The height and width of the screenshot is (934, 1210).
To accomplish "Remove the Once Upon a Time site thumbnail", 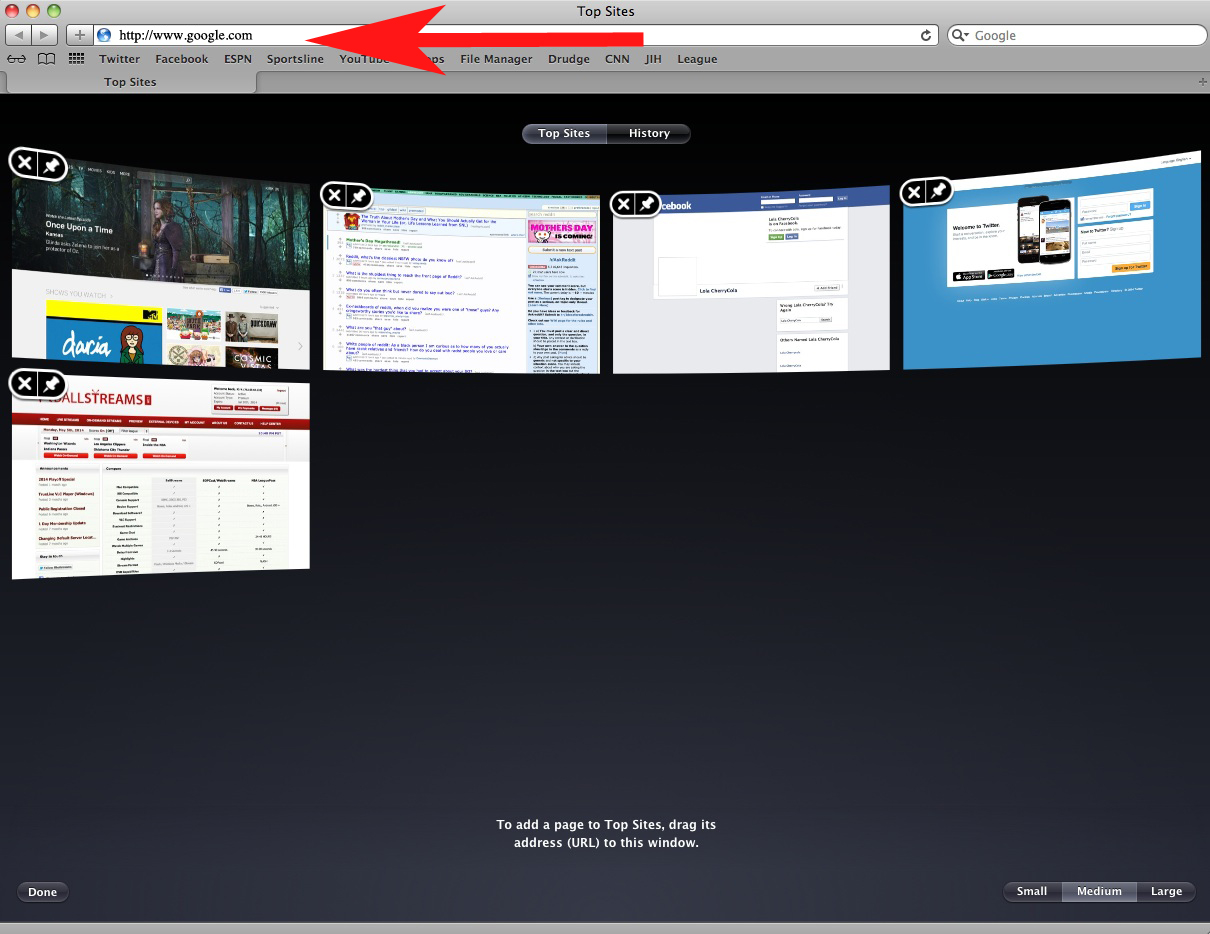I will click(25, 163).
